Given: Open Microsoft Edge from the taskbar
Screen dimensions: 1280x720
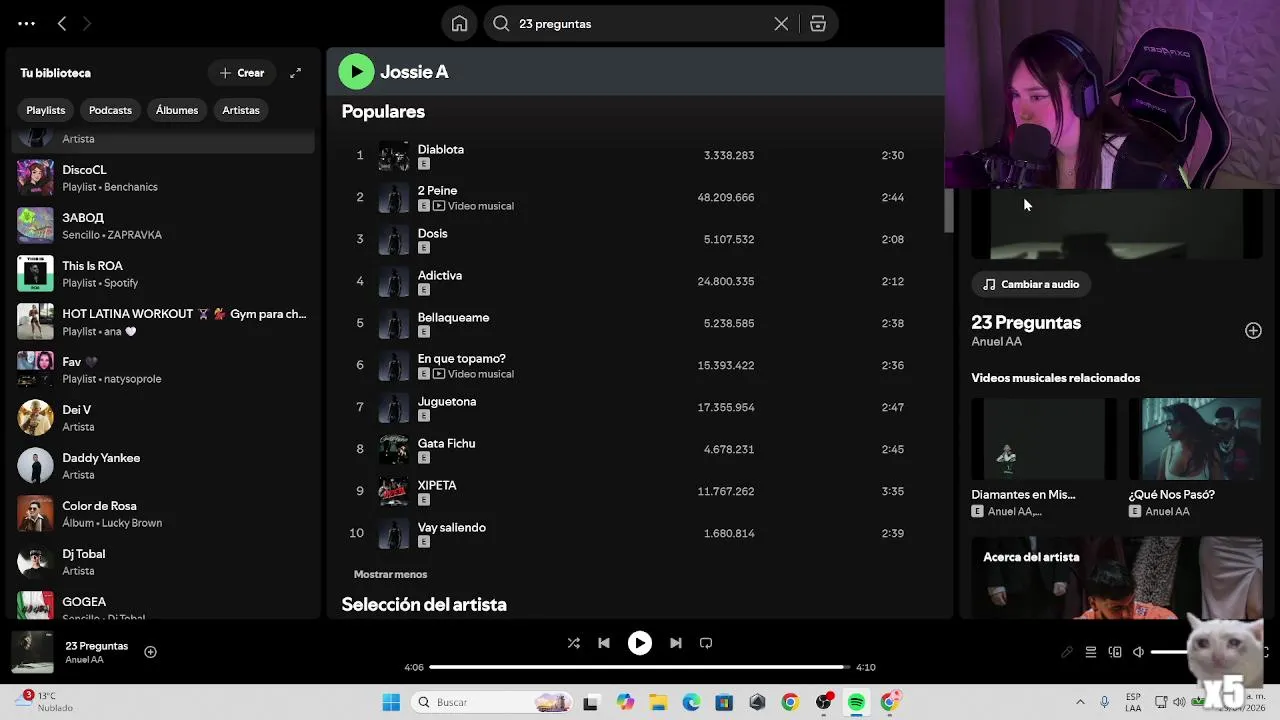Looking at the screenshot, I should click(692, 702).
